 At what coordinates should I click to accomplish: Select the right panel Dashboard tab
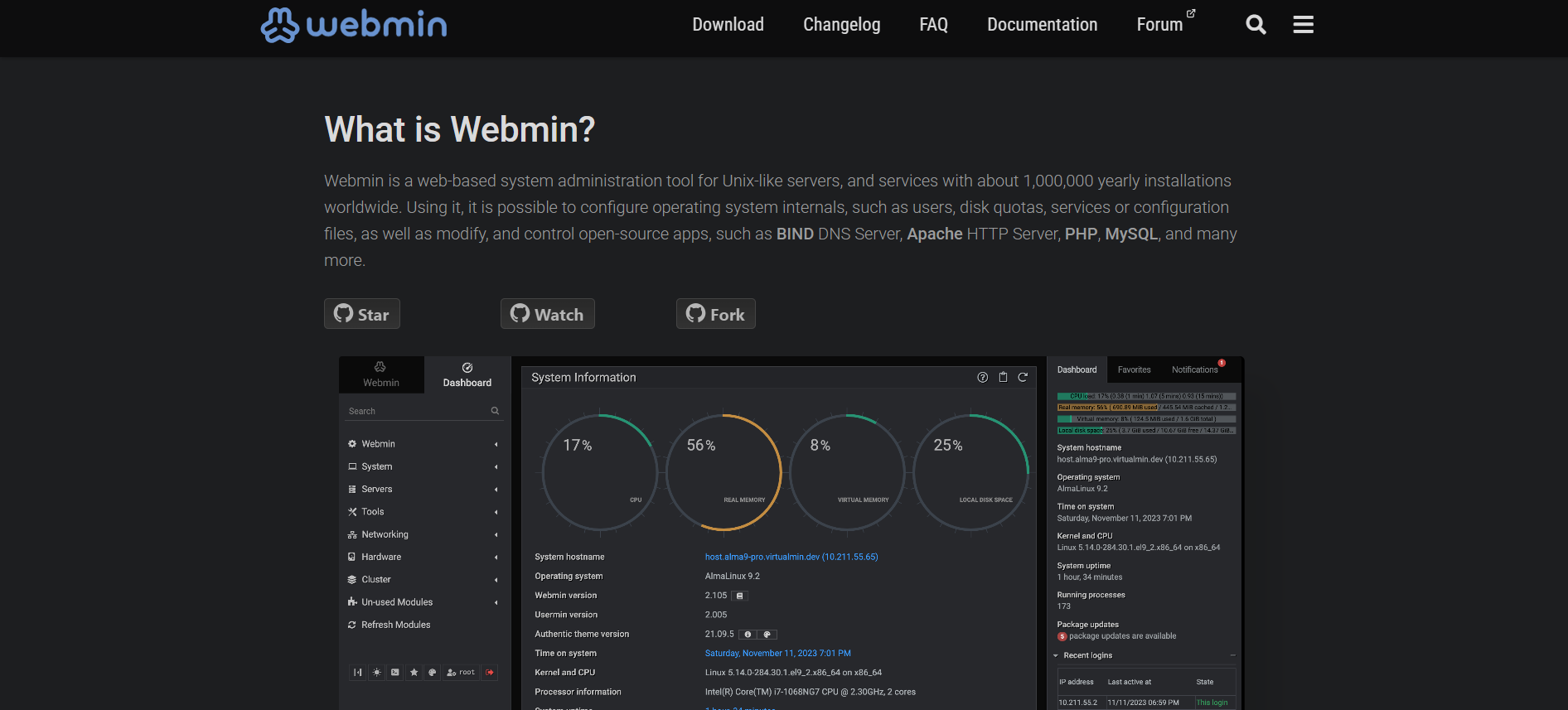1077,369
